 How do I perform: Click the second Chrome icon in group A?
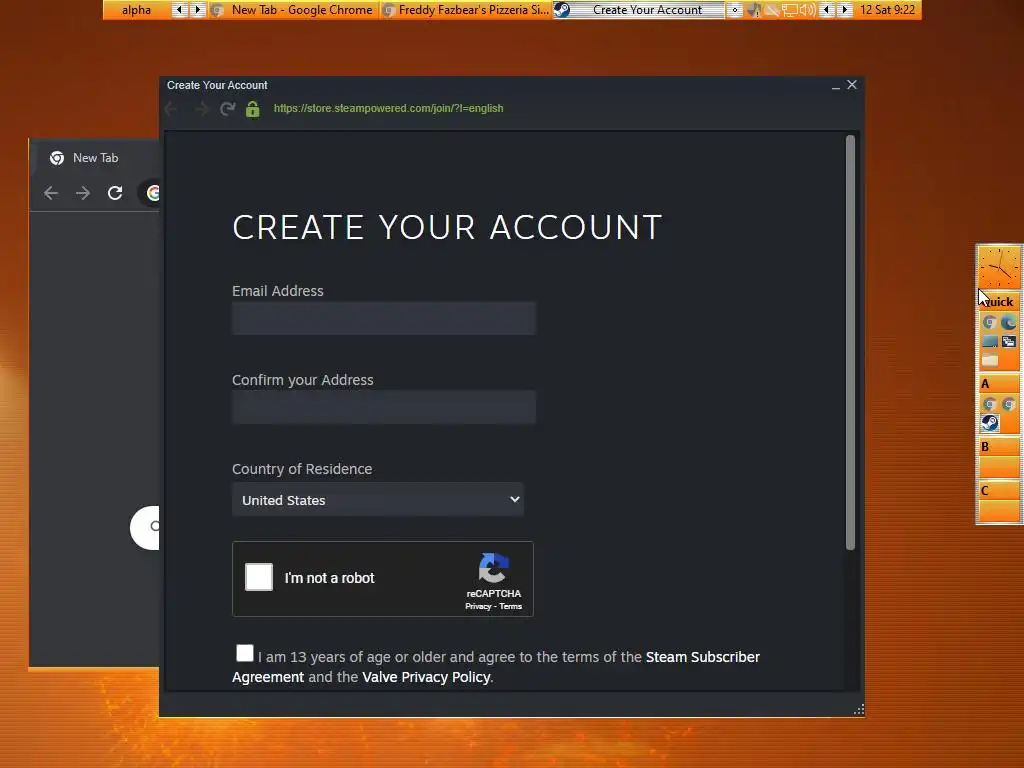[x=1008, y=404]
